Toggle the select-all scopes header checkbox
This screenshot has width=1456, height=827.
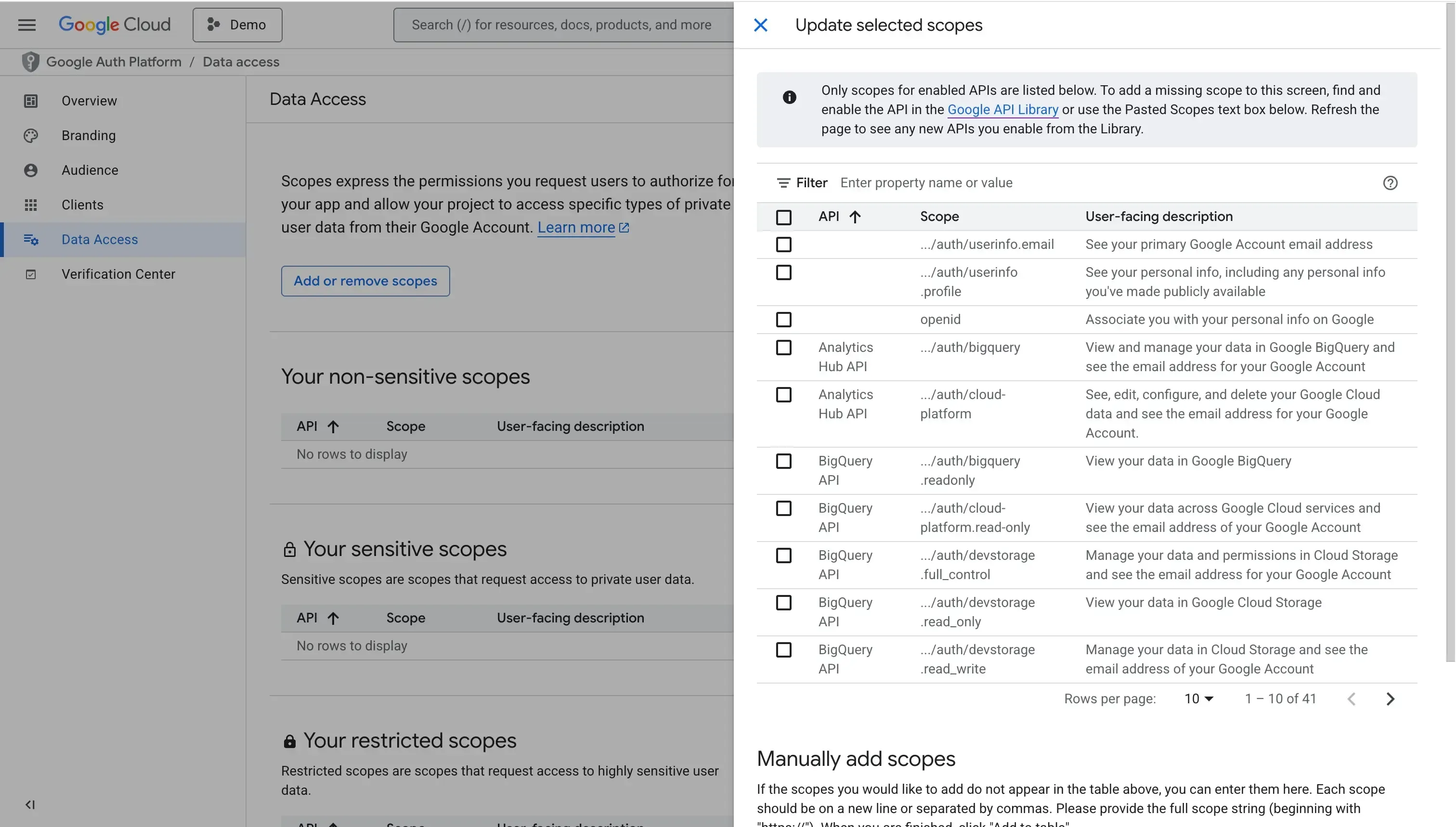coord(783,217)
